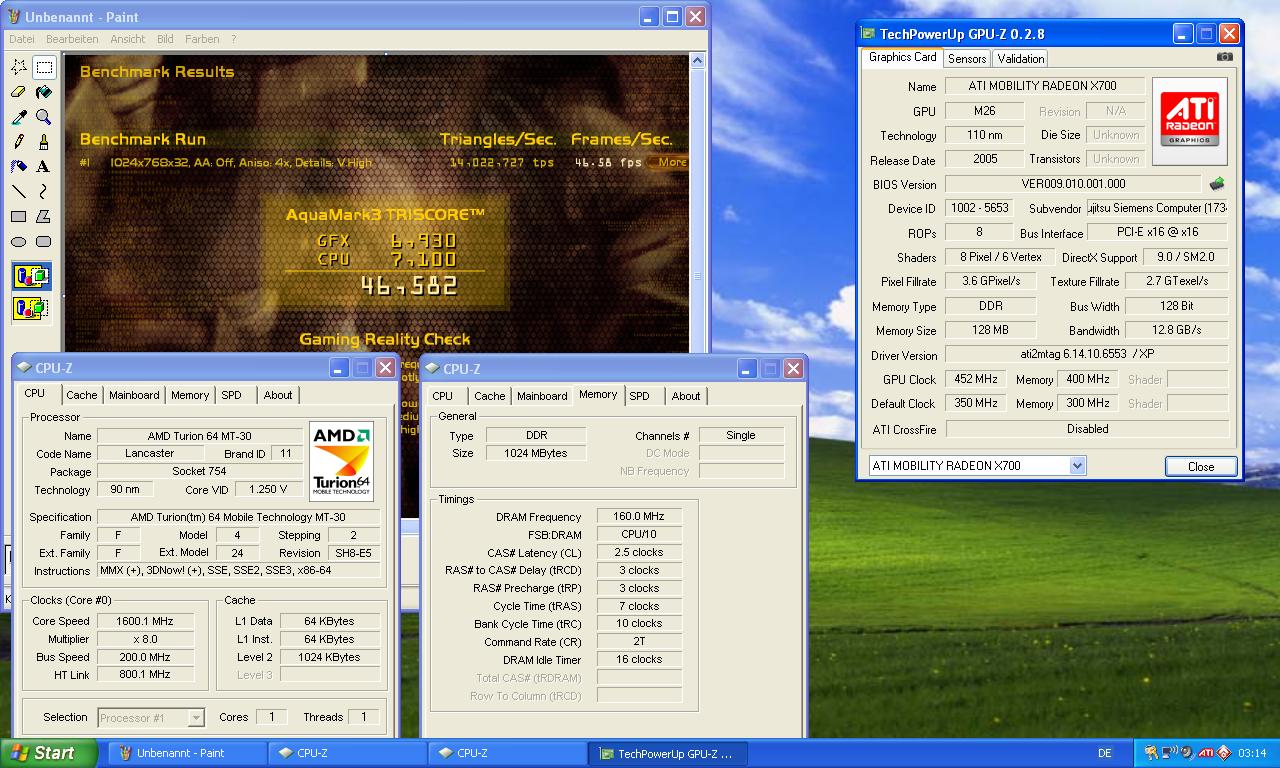Image resolution: width=1280 pixels, height=768 pixels.
Task: Click the Windows Start button
Action: (49, 753)
